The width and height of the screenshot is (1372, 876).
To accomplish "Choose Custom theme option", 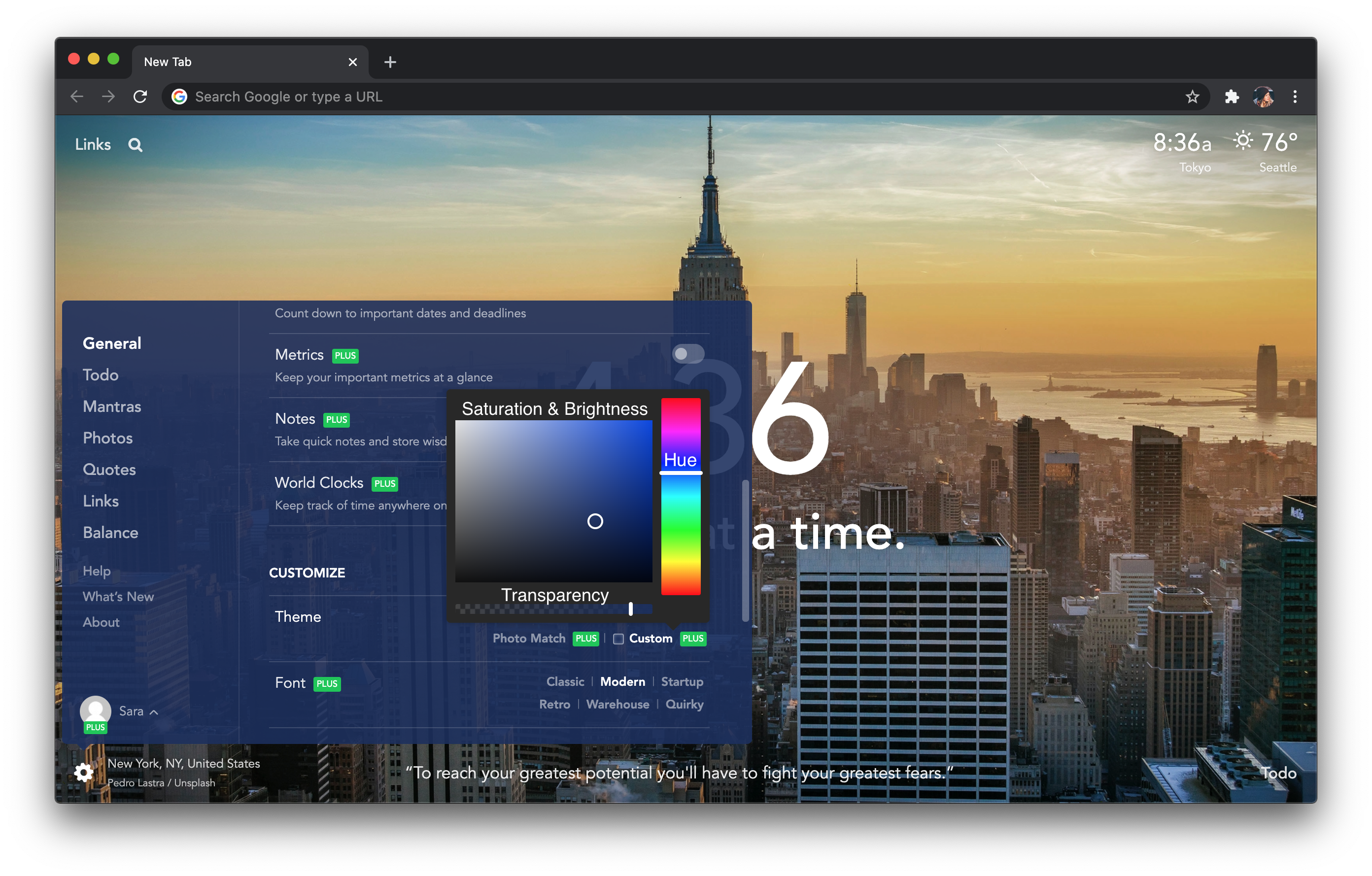I will click(650, 639).
